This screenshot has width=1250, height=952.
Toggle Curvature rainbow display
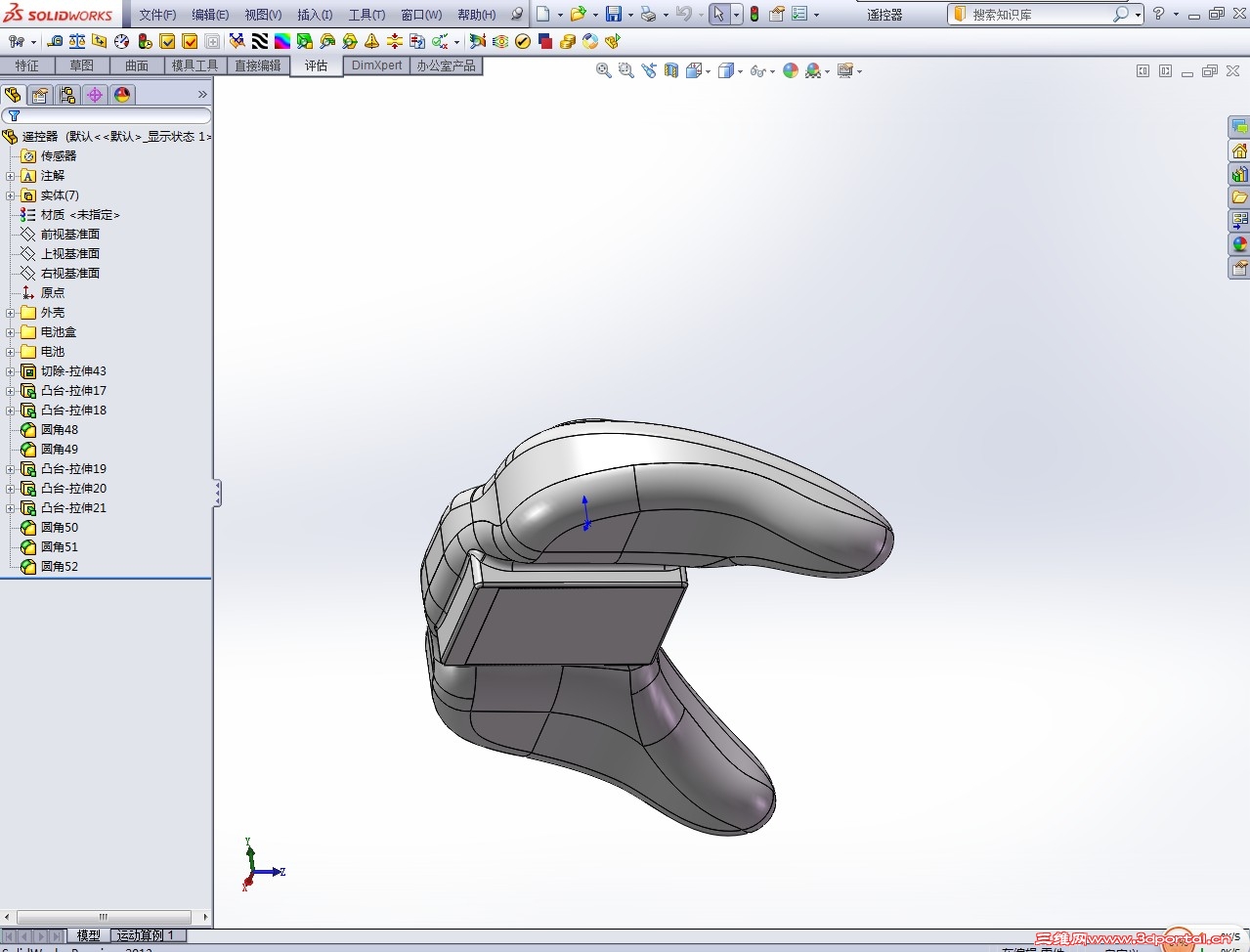[x=281, y=41]
